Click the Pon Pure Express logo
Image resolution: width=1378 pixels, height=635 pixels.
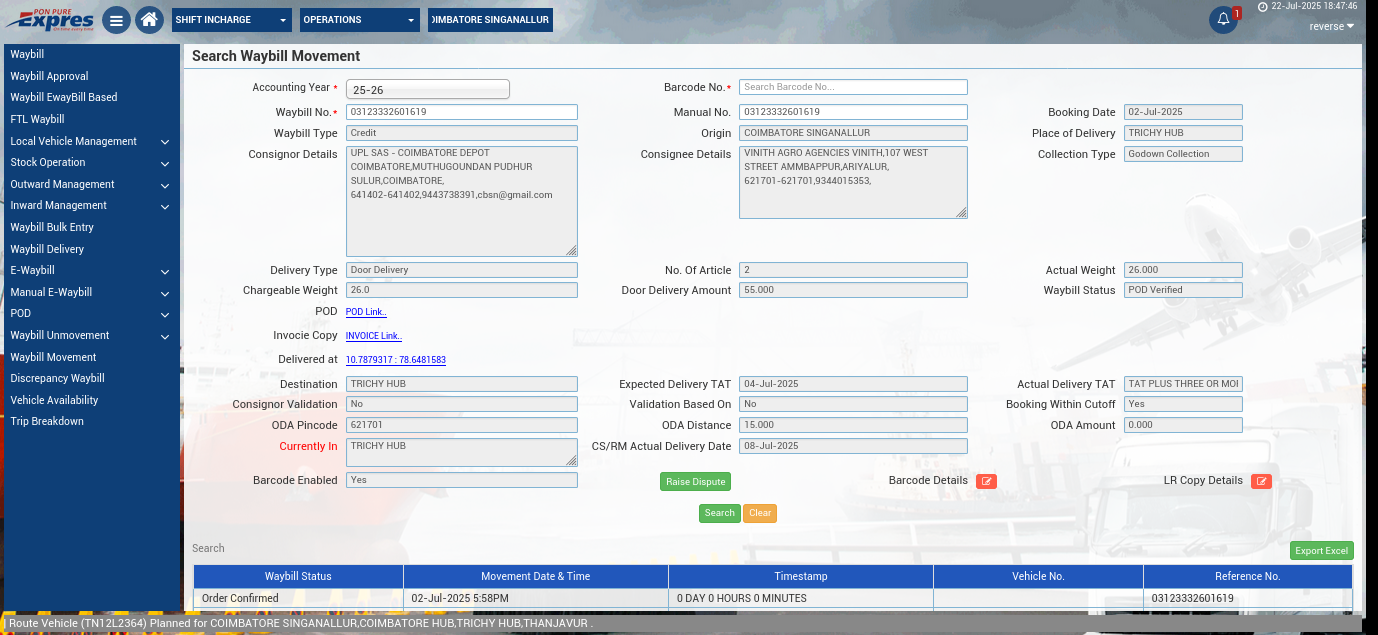coord(50,19)
